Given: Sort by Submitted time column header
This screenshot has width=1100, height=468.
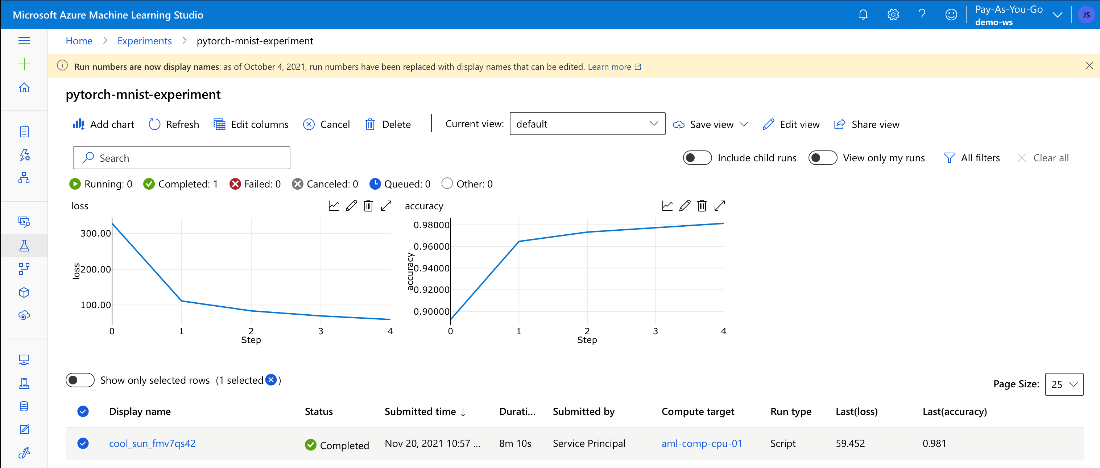Looking at the screenshot, I should click(x=423, y=412).
